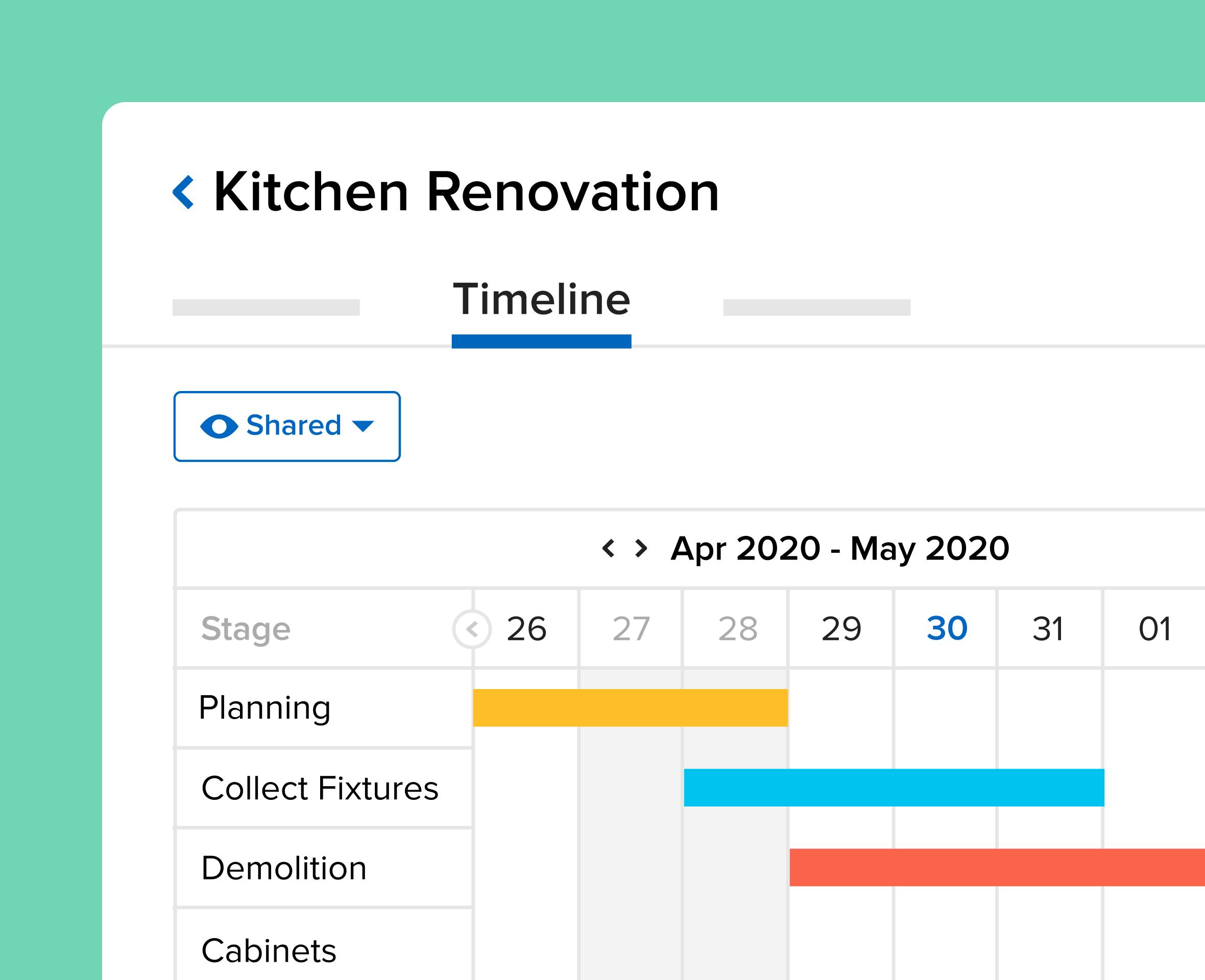The width and height of the screenshot is (1205, 980).
Task: Click the back chevron beside Kitchen Renovation
Action: pos(183,192)
